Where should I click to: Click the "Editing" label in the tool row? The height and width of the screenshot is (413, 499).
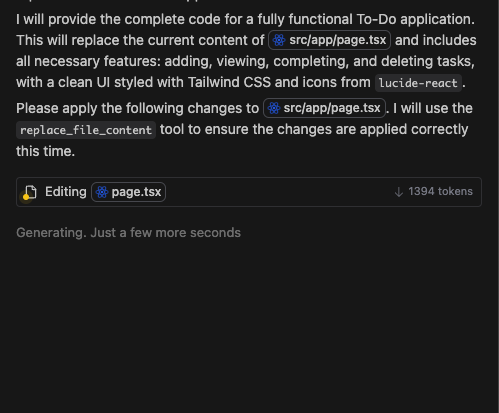(x=66, y=192)
